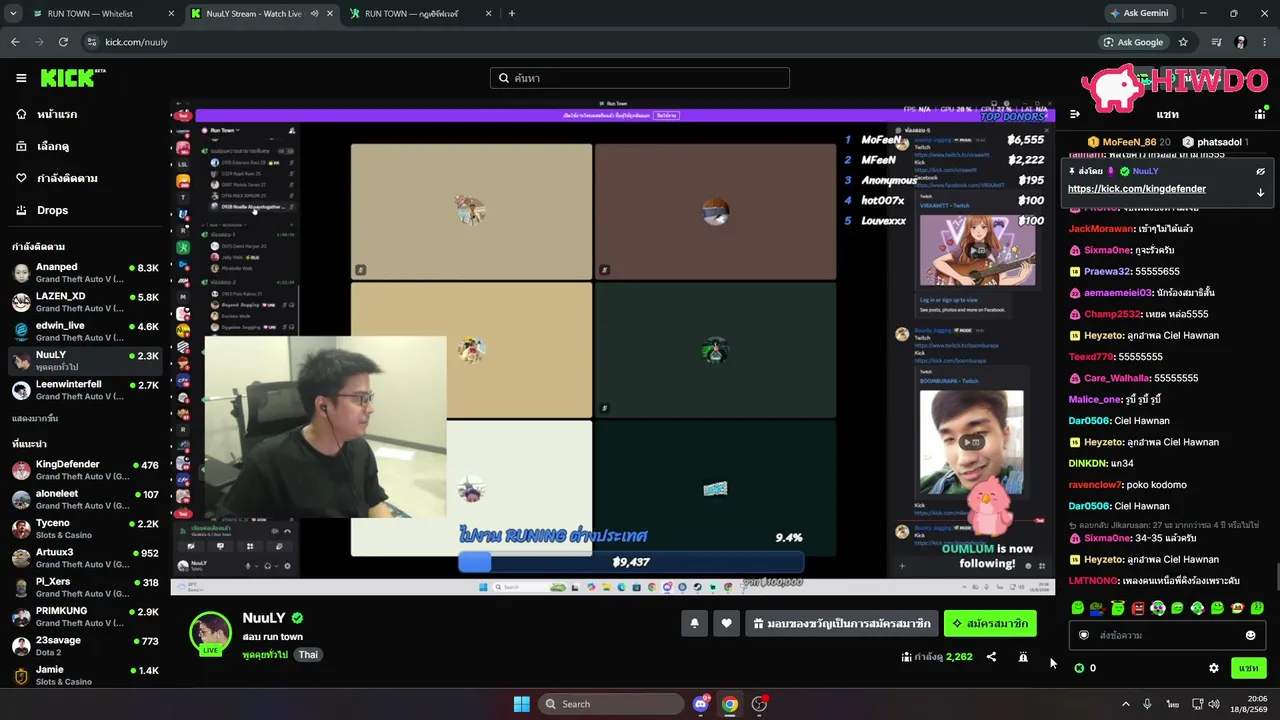Click the chat identity shield icon
The image size is (1280, 720).
[x=1083, y=635]
